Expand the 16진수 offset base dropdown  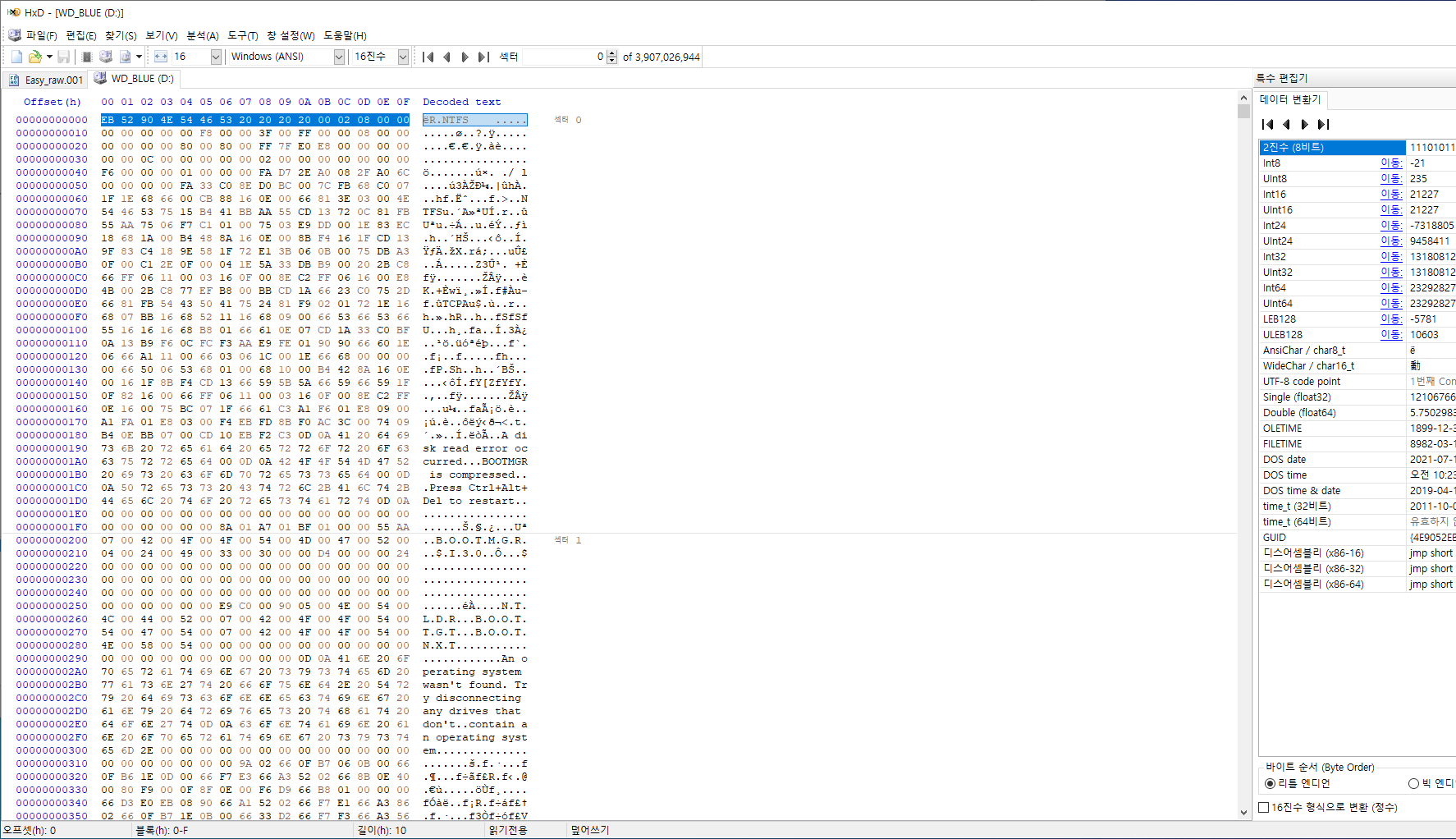point(403,57)
